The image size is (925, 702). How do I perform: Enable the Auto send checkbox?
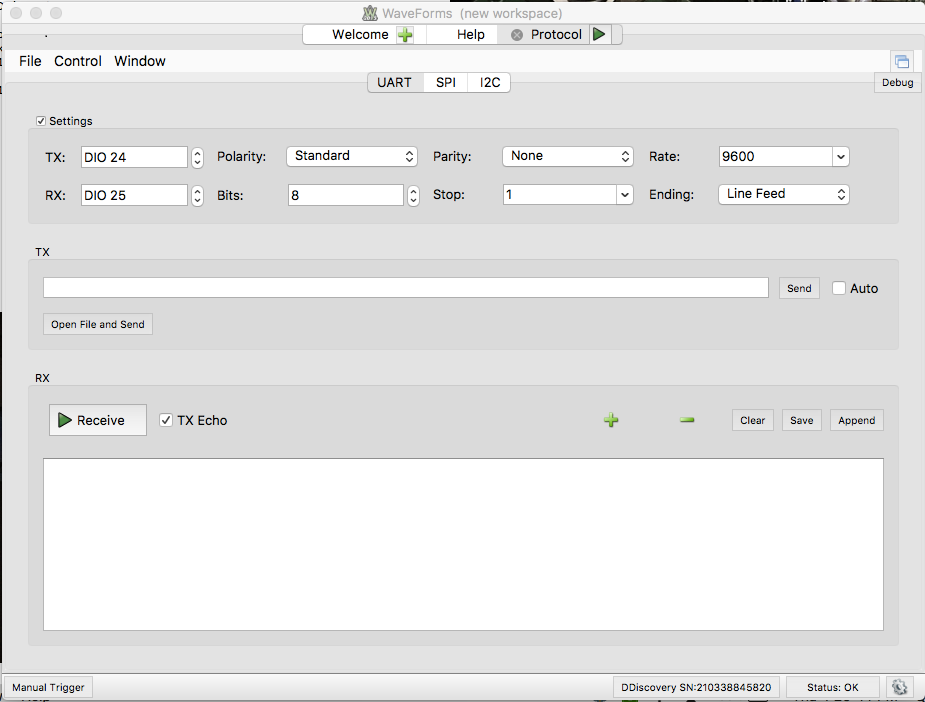[839, 288]
